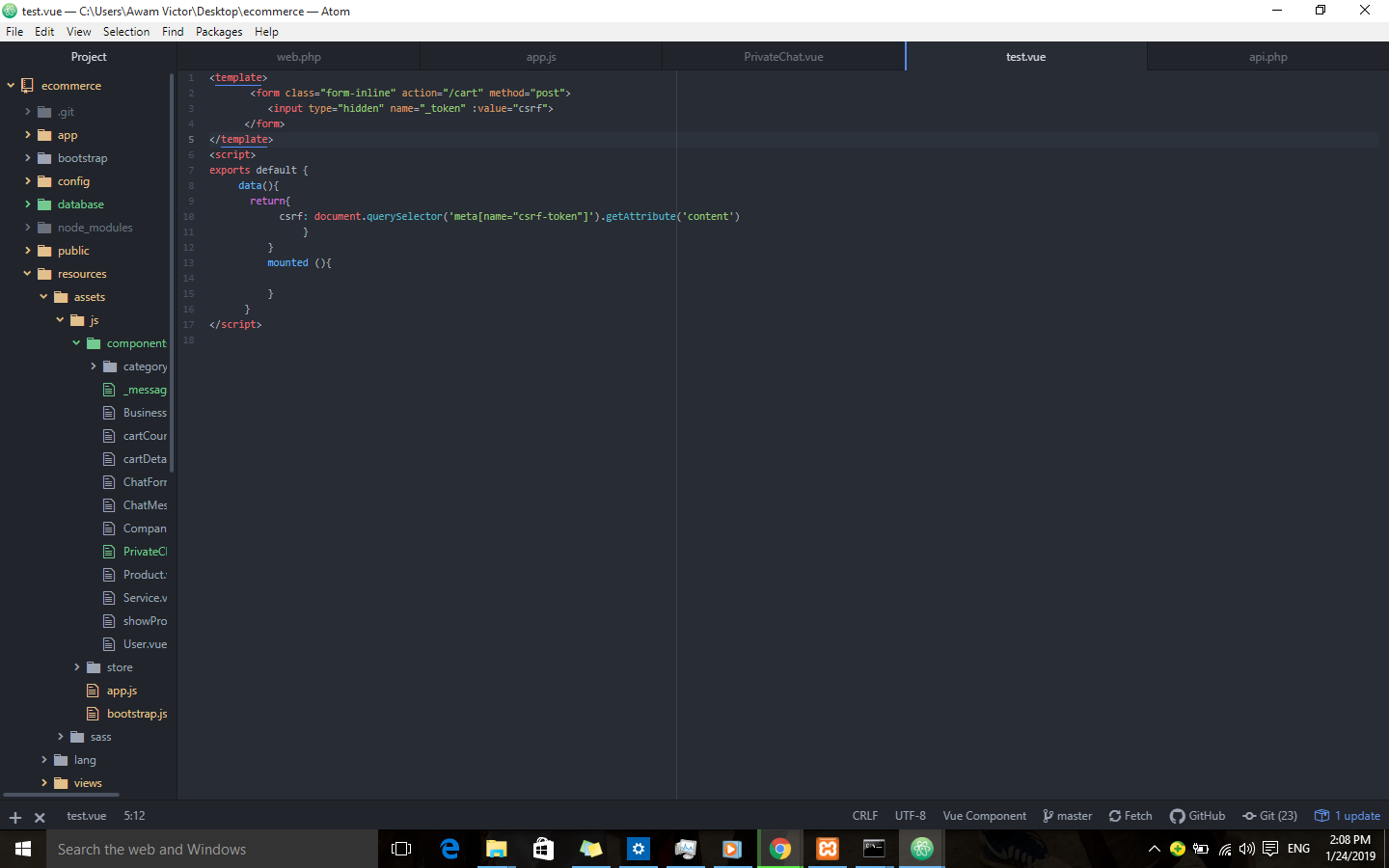This screenshot has height=868, width=1389.
Task: Switch to the api.php tab
Action: [x=1267, y=57]
